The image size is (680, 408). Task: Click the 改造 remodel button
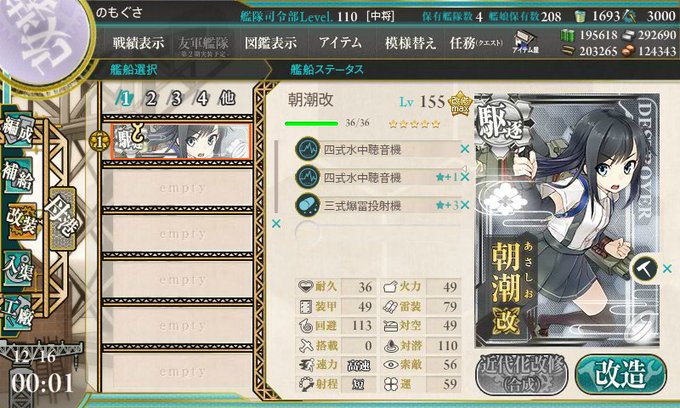tap(621, 374)
